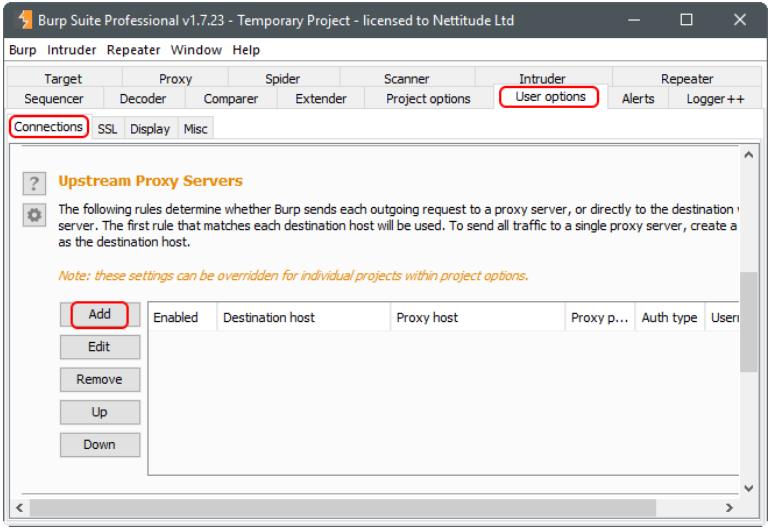The width and height of the screenshot is (770, 531).
Task: Switch to the Display sub-tab
Action: [150, 129]
